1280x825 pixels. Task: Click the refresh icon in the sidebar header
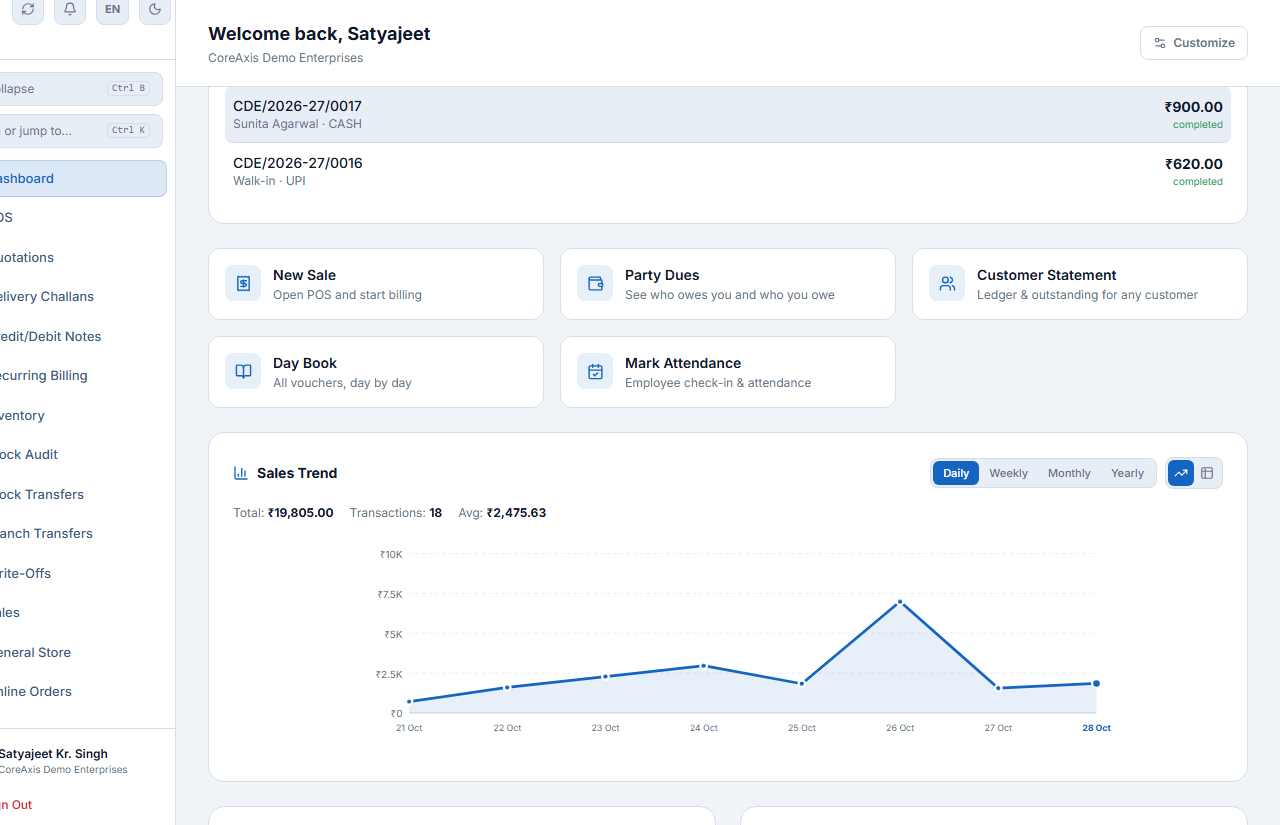(27, 9)
